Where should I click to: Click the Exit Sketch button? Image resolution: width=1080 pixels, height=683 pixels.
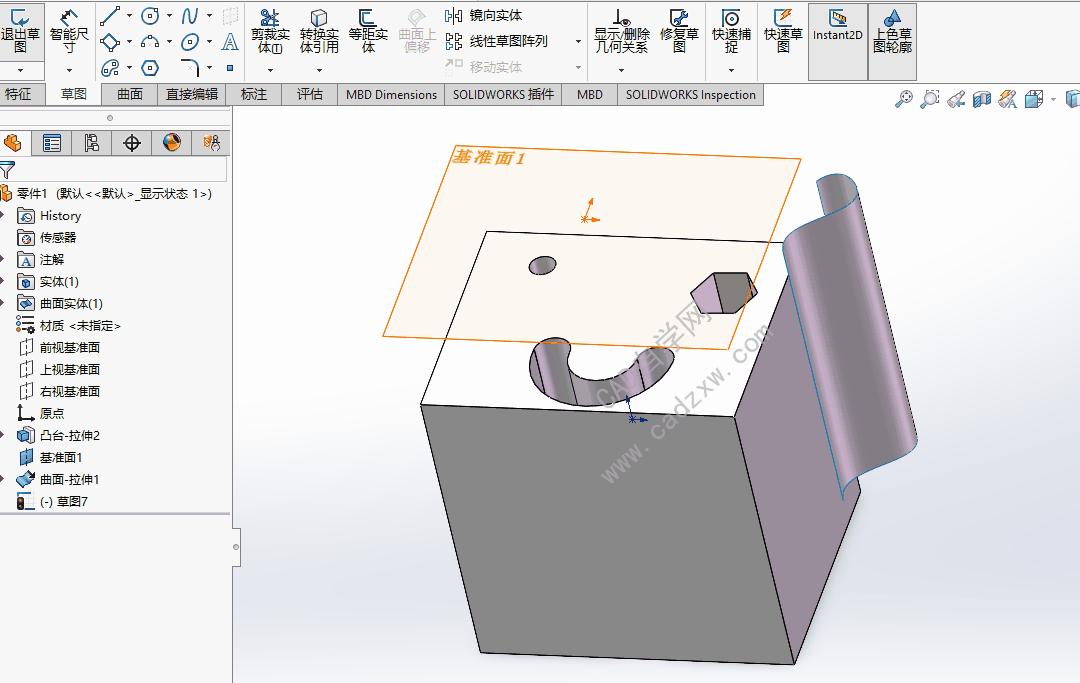pyautogui.click(x=20, y=30)
